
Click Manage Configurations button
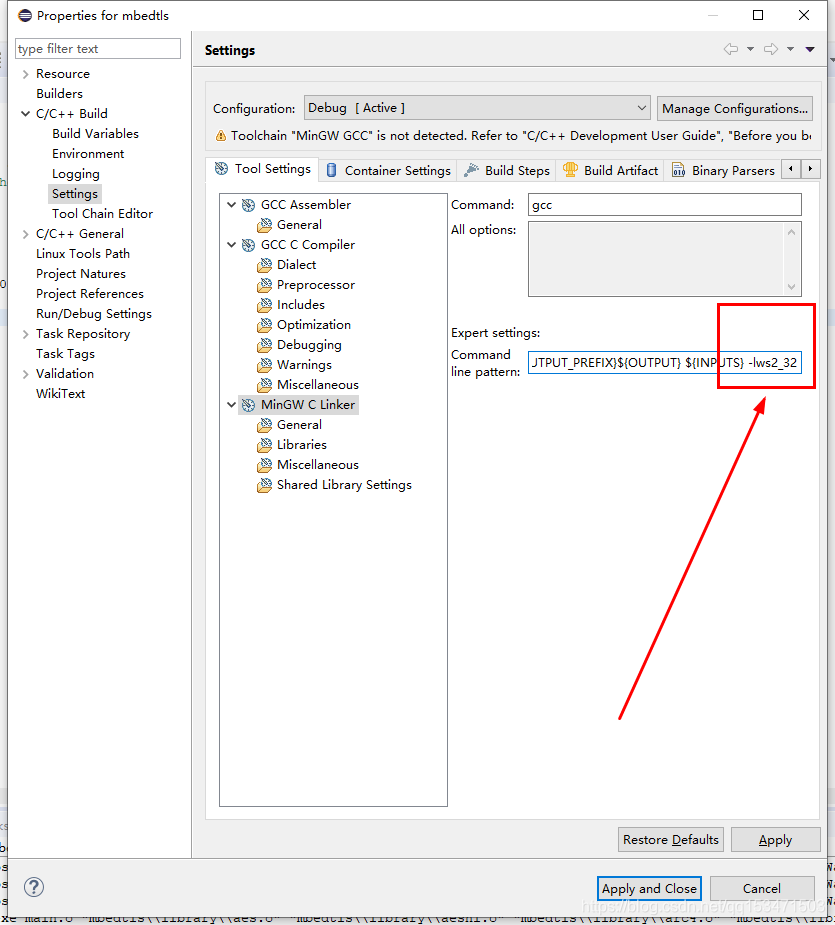735,109
